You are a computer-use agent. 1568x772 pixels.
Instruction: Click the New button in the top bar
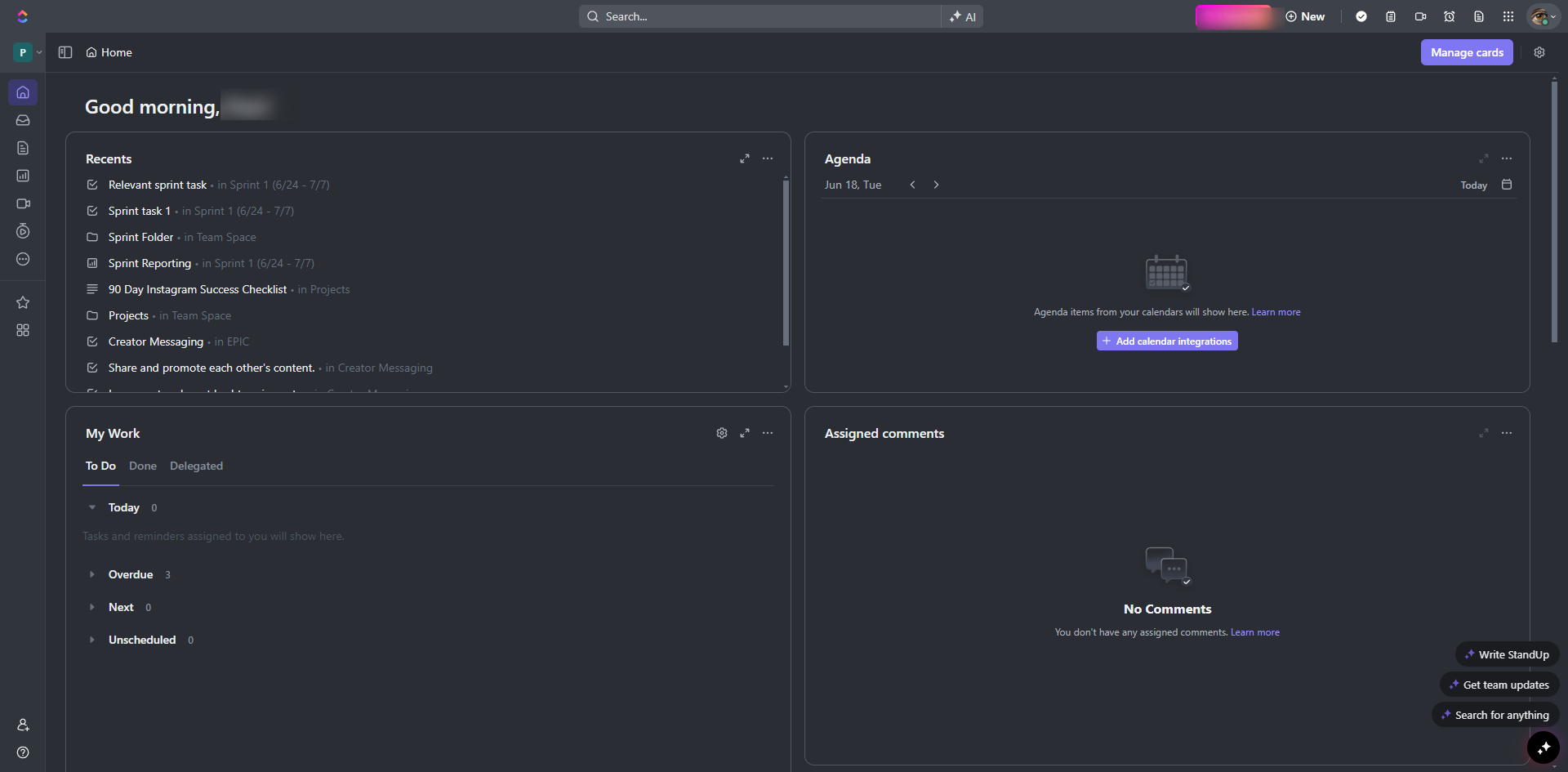(x=1305, y=16)
